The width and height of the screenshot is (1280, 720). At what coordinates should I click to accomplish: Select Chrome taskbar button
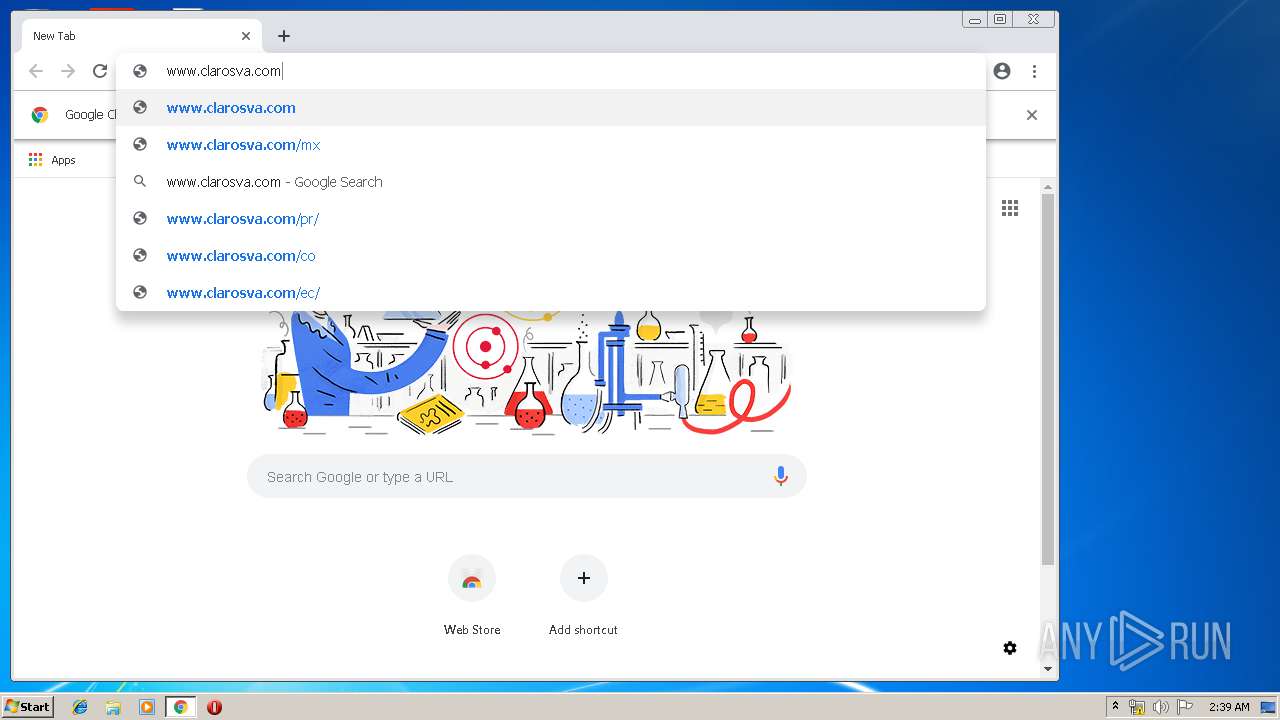(x=181, y=707)
